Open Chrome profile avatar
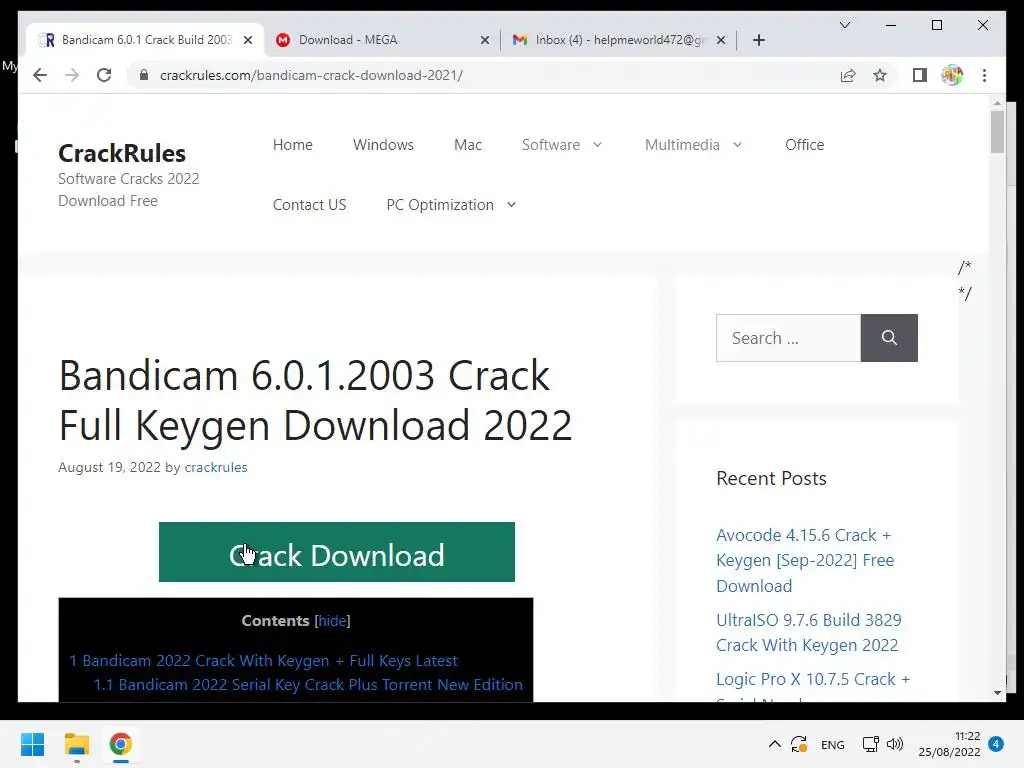The height and width of the screenshot is (768, 1024). coord(952,75)
